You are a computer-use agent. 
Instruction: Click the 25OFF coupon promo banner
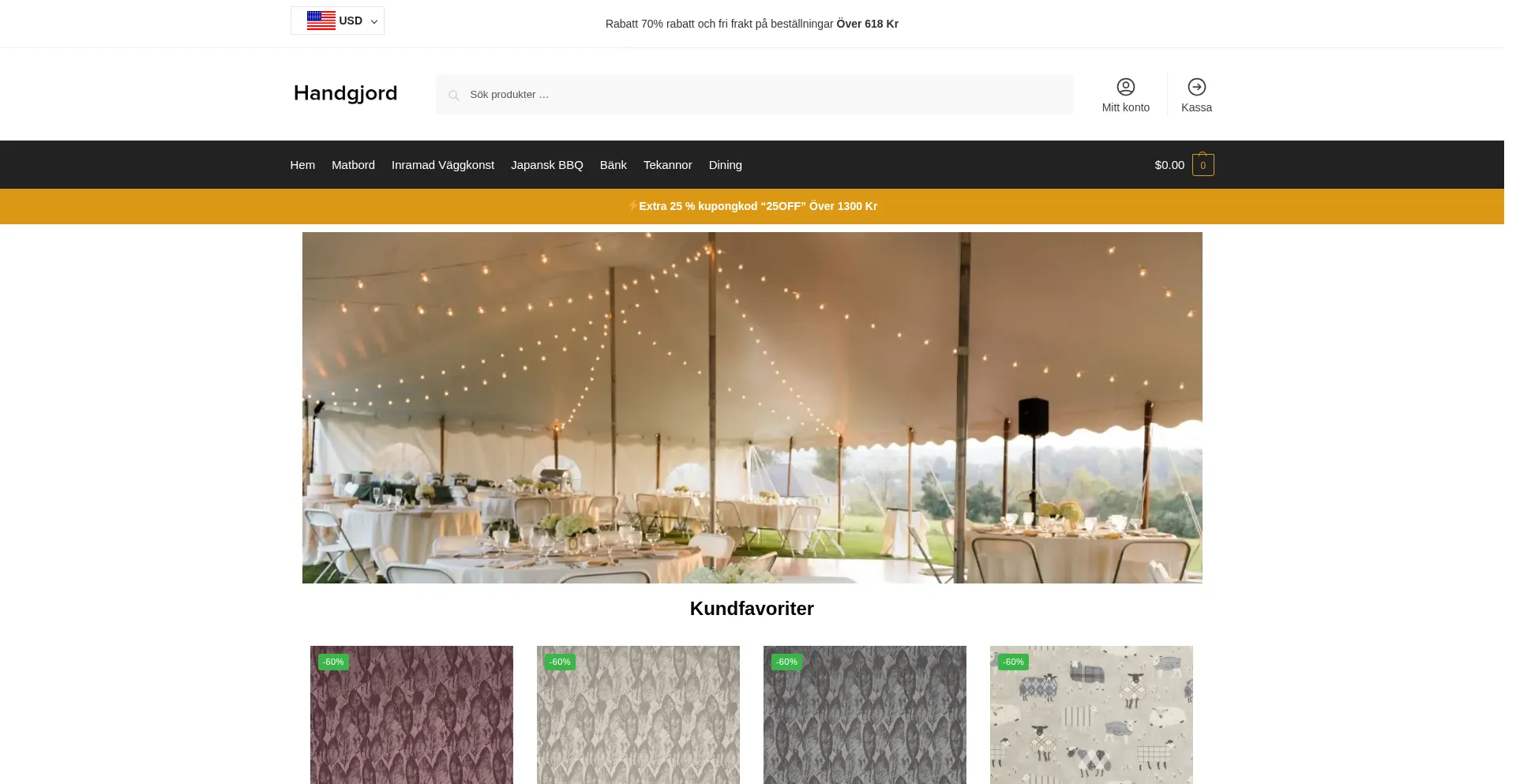pos(752,206)
